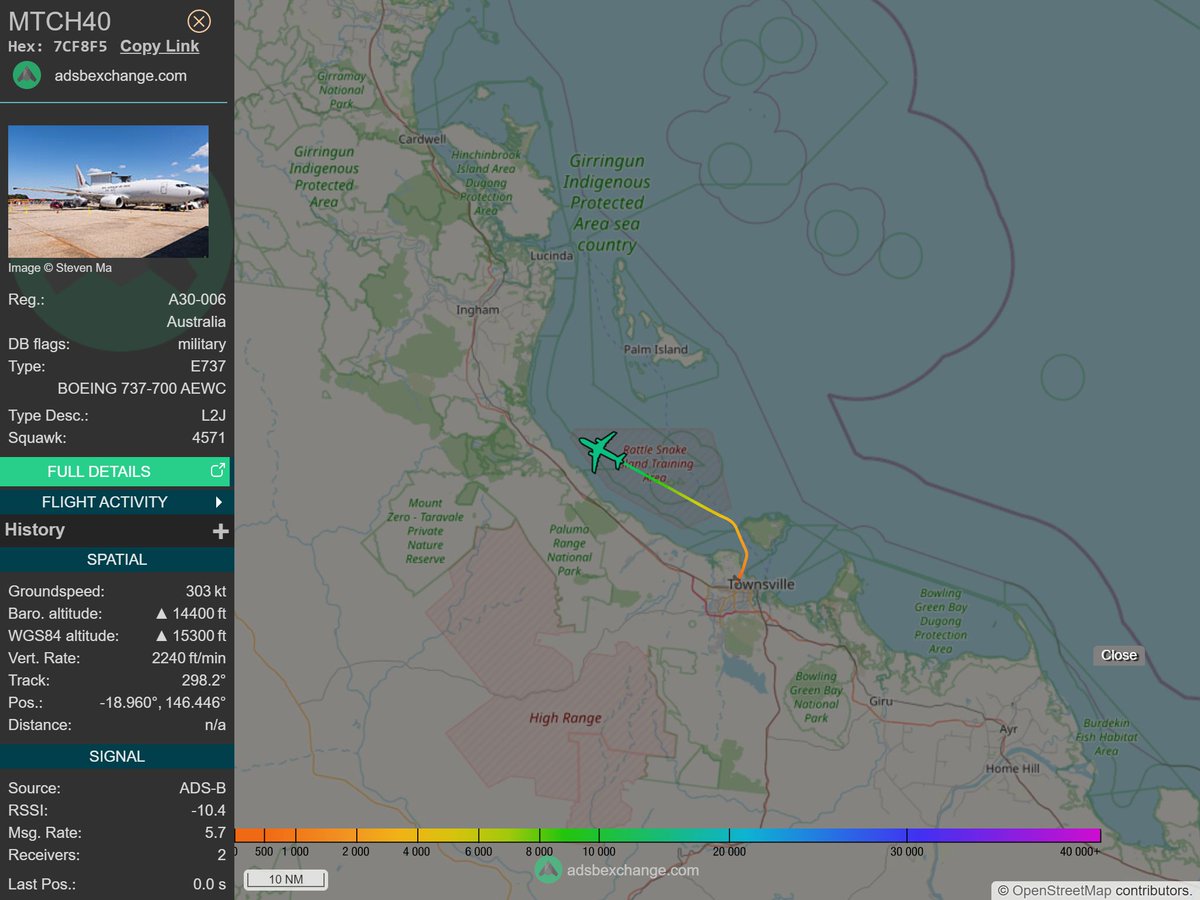Click the adsbexchange.com logo below the map
The width and height of the screenshot is (1200, 900).
546,871
